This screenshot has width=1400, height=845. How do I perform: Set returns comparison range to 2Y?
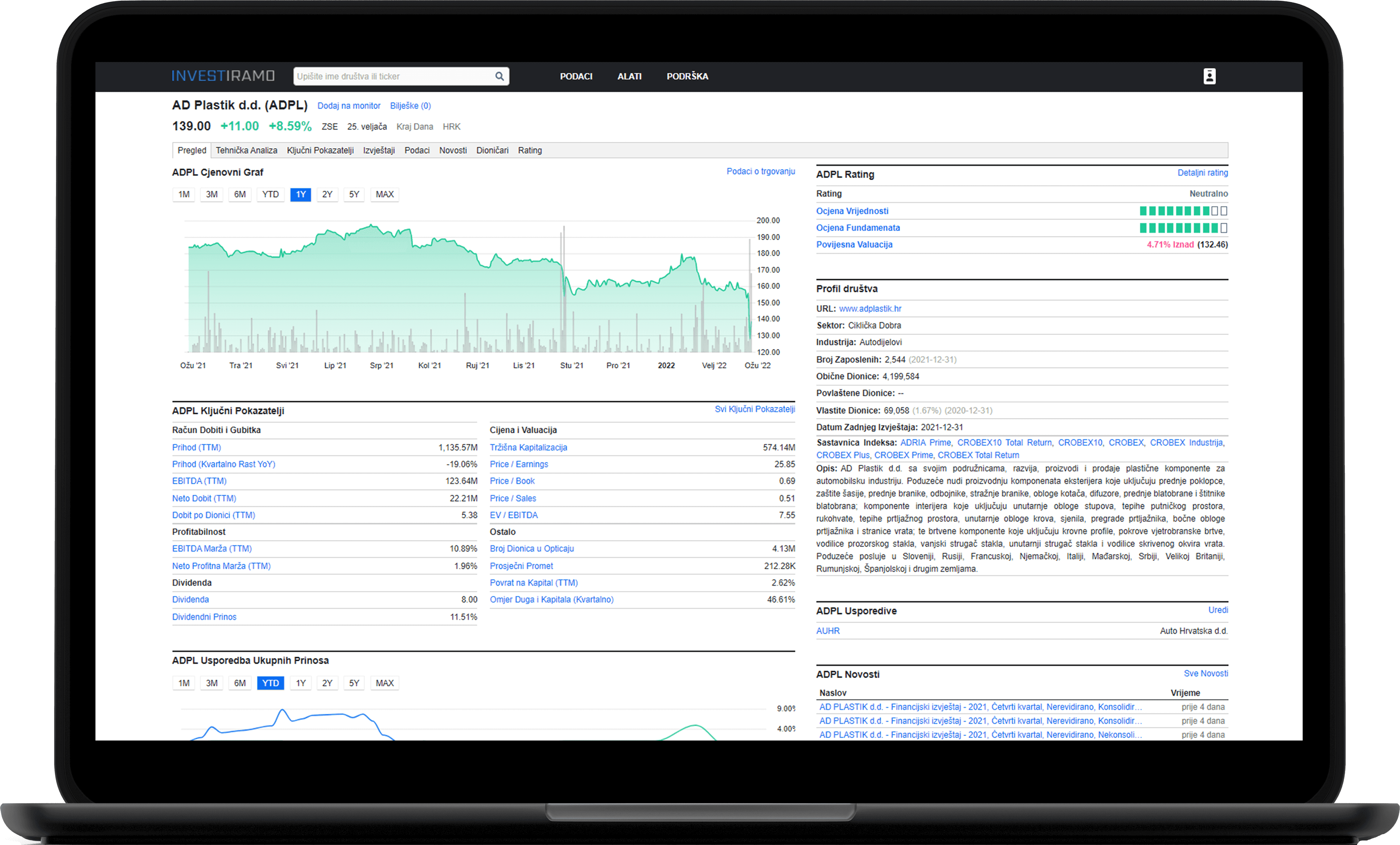click(327, 683)
